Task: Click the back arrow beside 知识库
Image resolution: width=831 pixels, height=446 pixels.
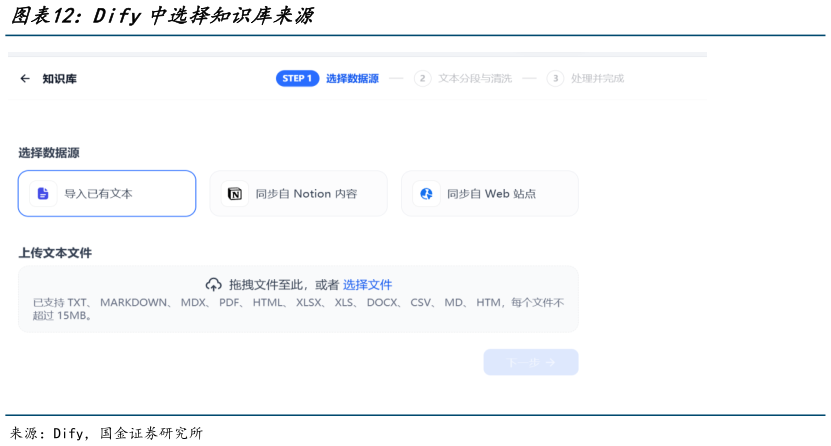Action: tap(25, 78)
